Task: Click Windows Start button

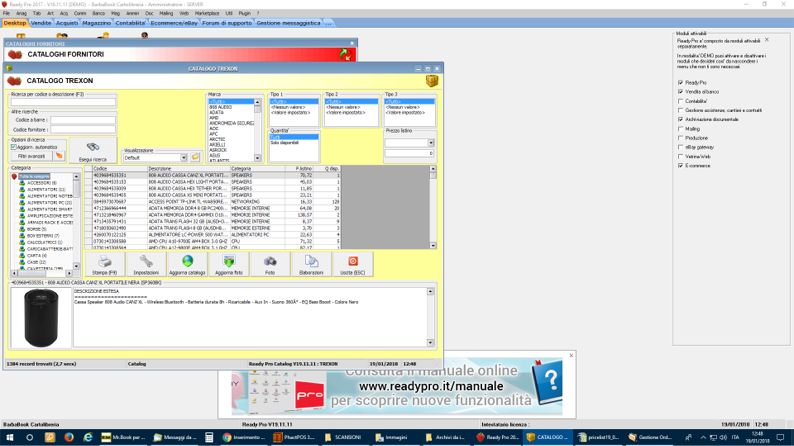Action: pos(10,437)
